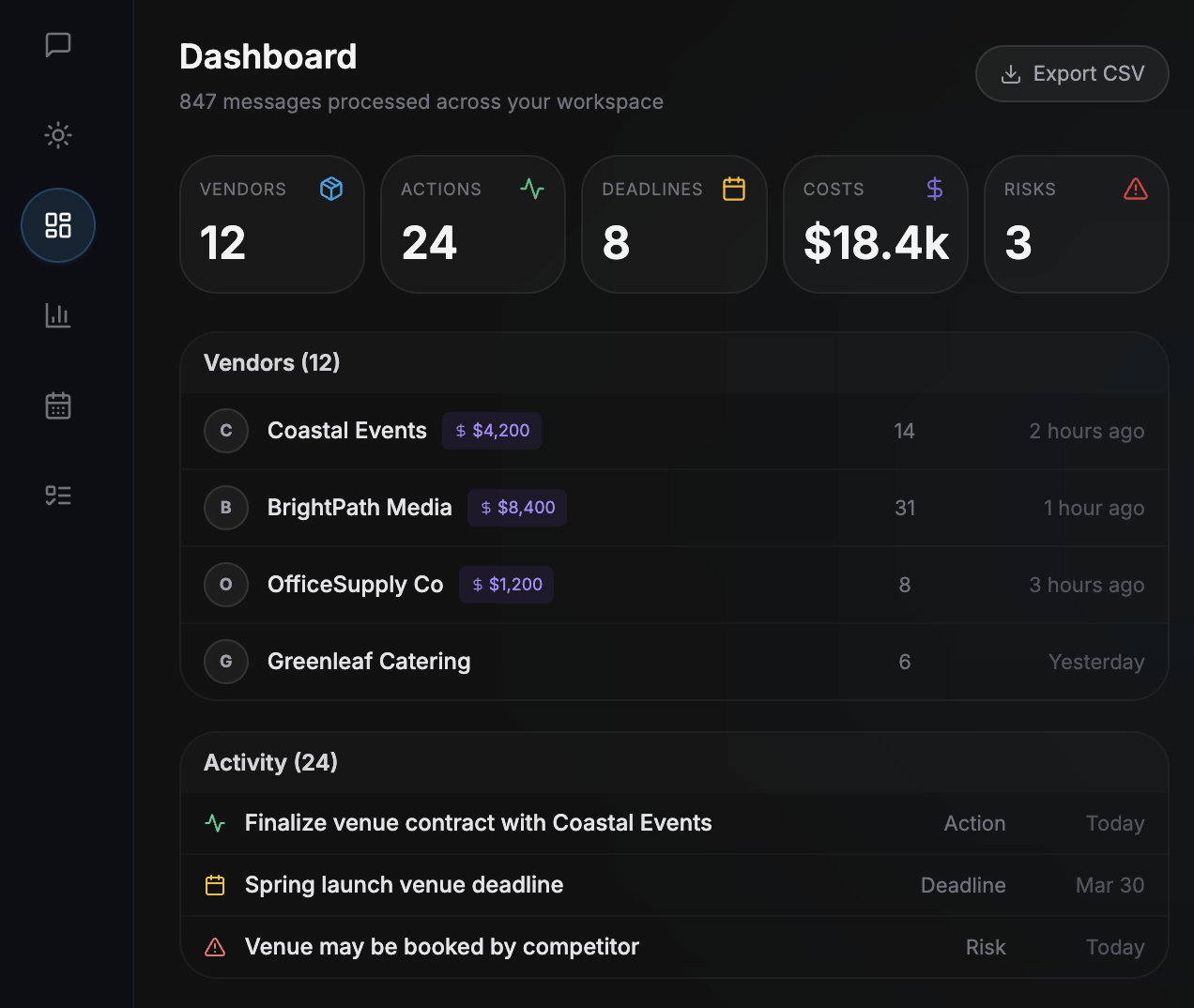Viewport: 1194px width, 1008px height.
Task: Click the Export CSV button
Action: (1072, 73)
